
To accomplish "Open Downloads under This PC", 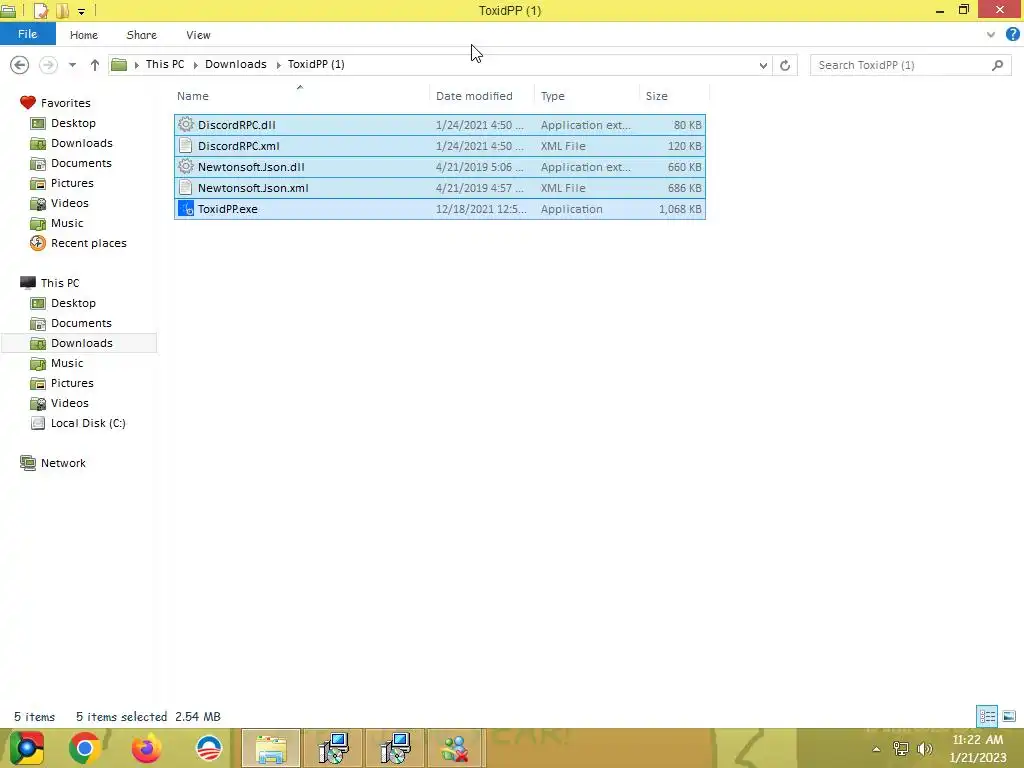I will pyautogui.click(x=82, y=343).
